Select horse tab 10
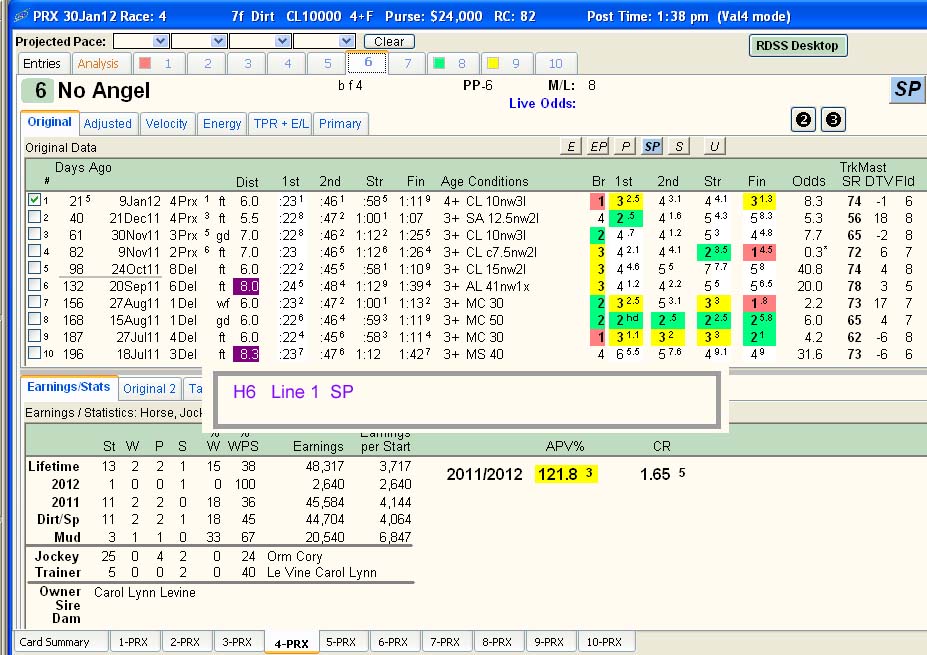Image resolution: width=927 pixels, height=655 pixels. [556, 63]
